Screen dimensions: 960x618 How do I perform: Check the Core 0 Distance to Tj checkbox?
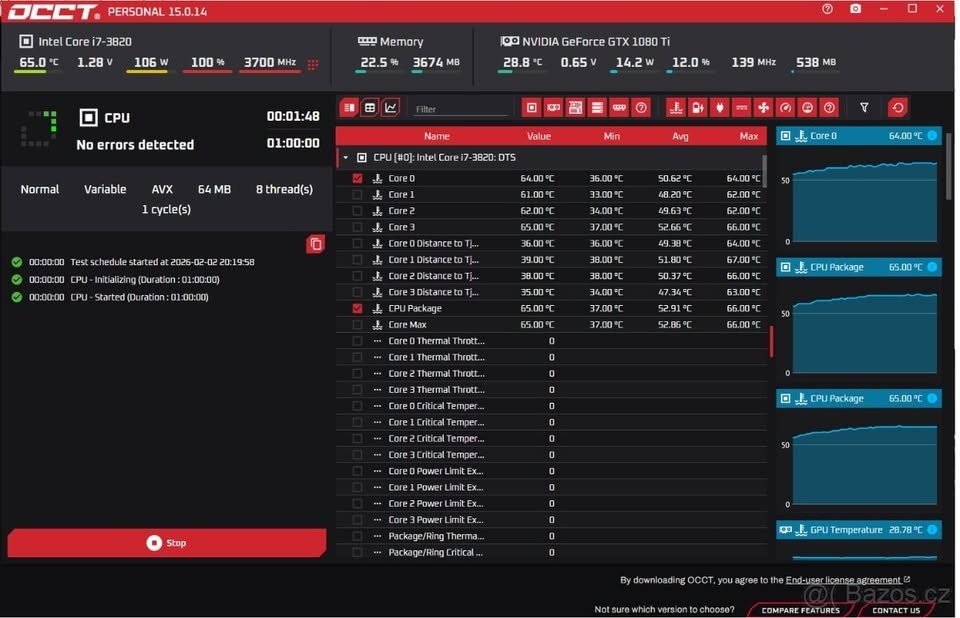point(358,243)
